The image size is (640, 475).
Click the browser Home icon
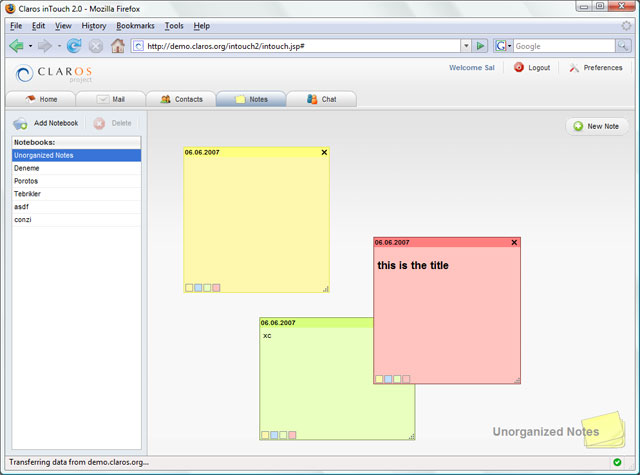pyautogui.click(x=118, y=46)
